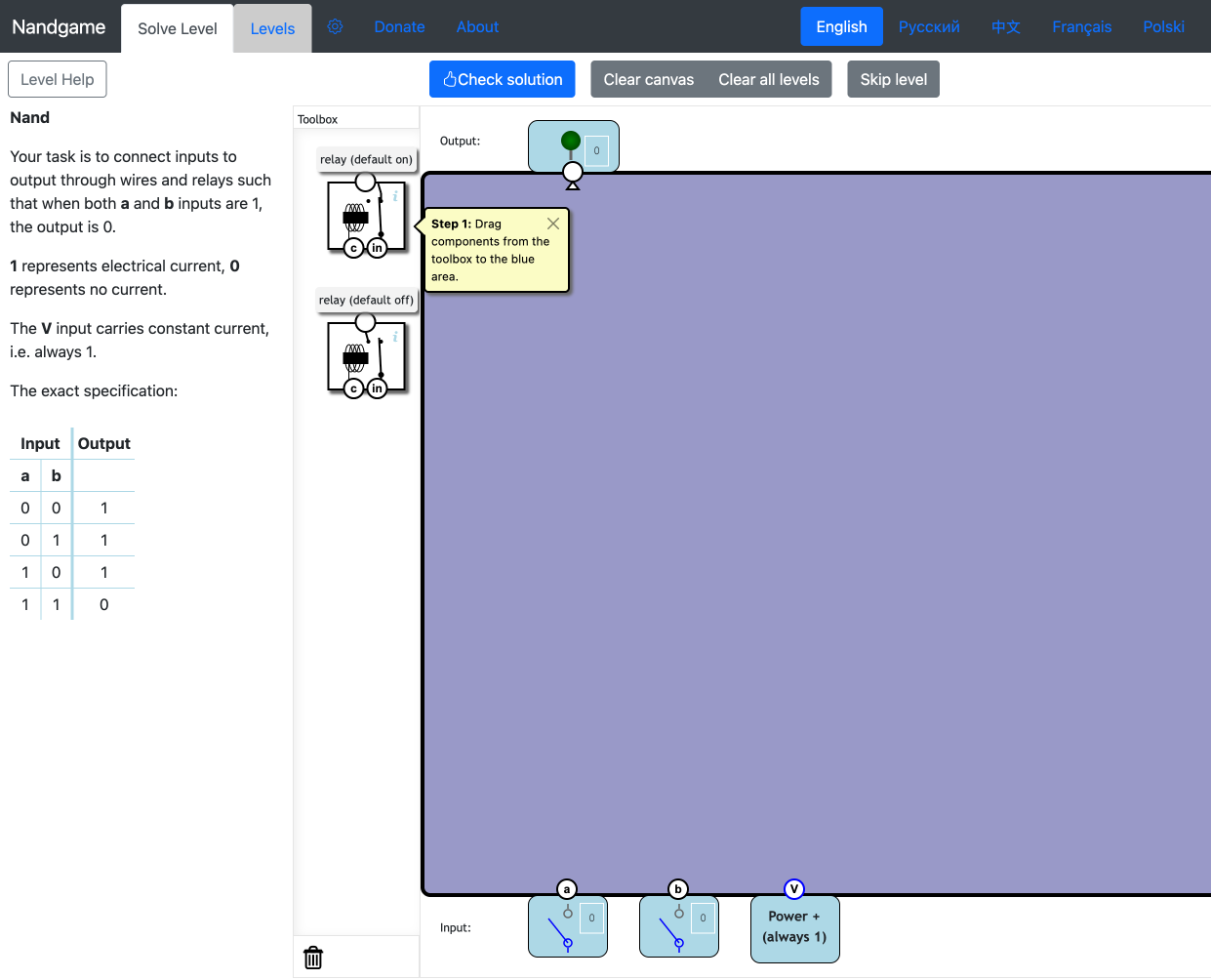Skip the current level

pos(893,80)
